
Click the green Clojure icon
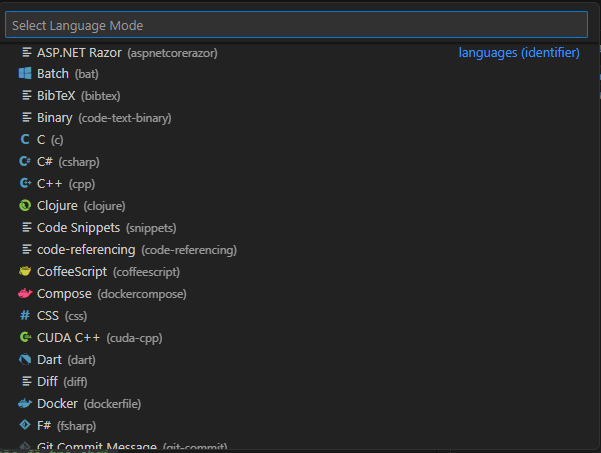pyautogui.click(x=25, y=206)
